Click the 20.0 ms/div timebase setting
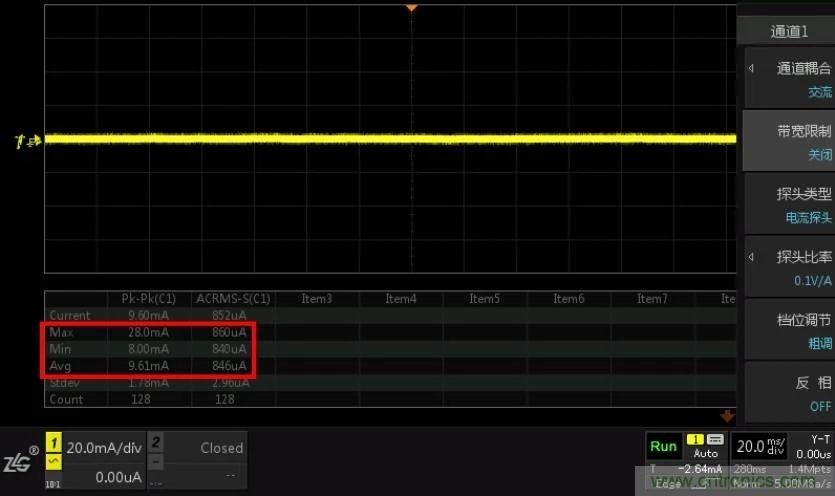The image size is (835, 496). click(x=762, y=446)
